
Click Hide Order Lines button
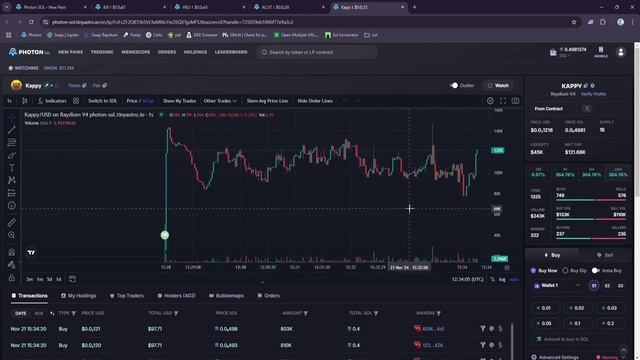pos(315,101)
